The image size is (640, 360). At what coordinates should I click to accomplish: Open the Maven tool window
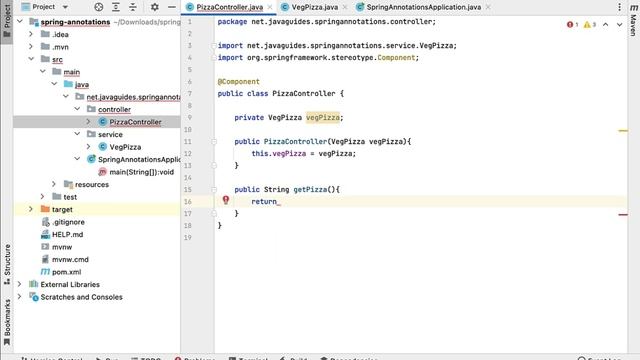[633, 20]
